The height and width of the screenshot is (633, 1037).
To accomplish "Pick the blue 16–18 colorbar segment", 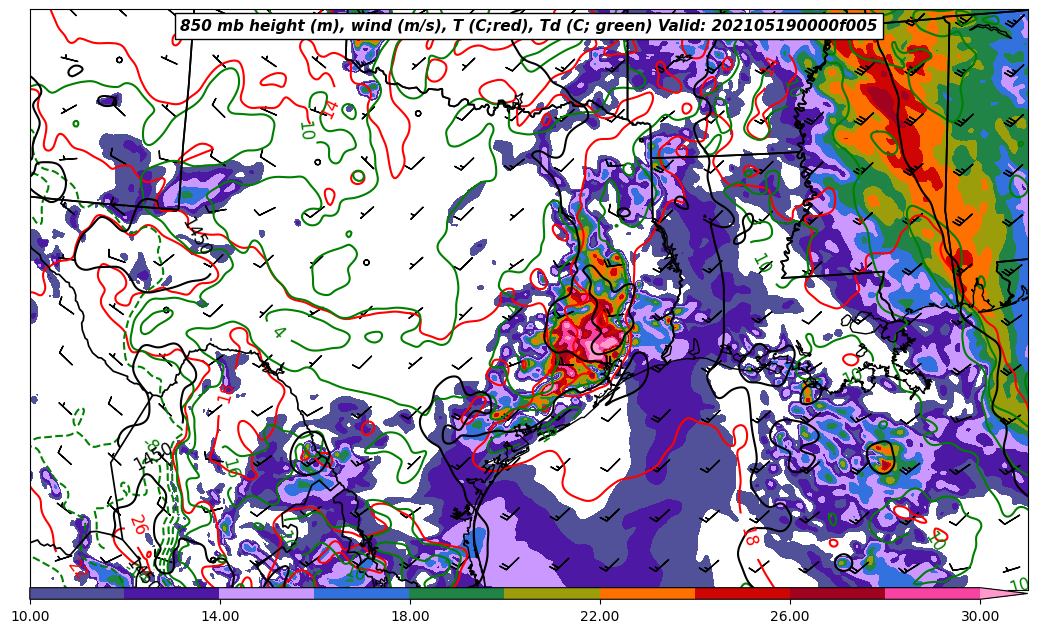I will point(362,593).
